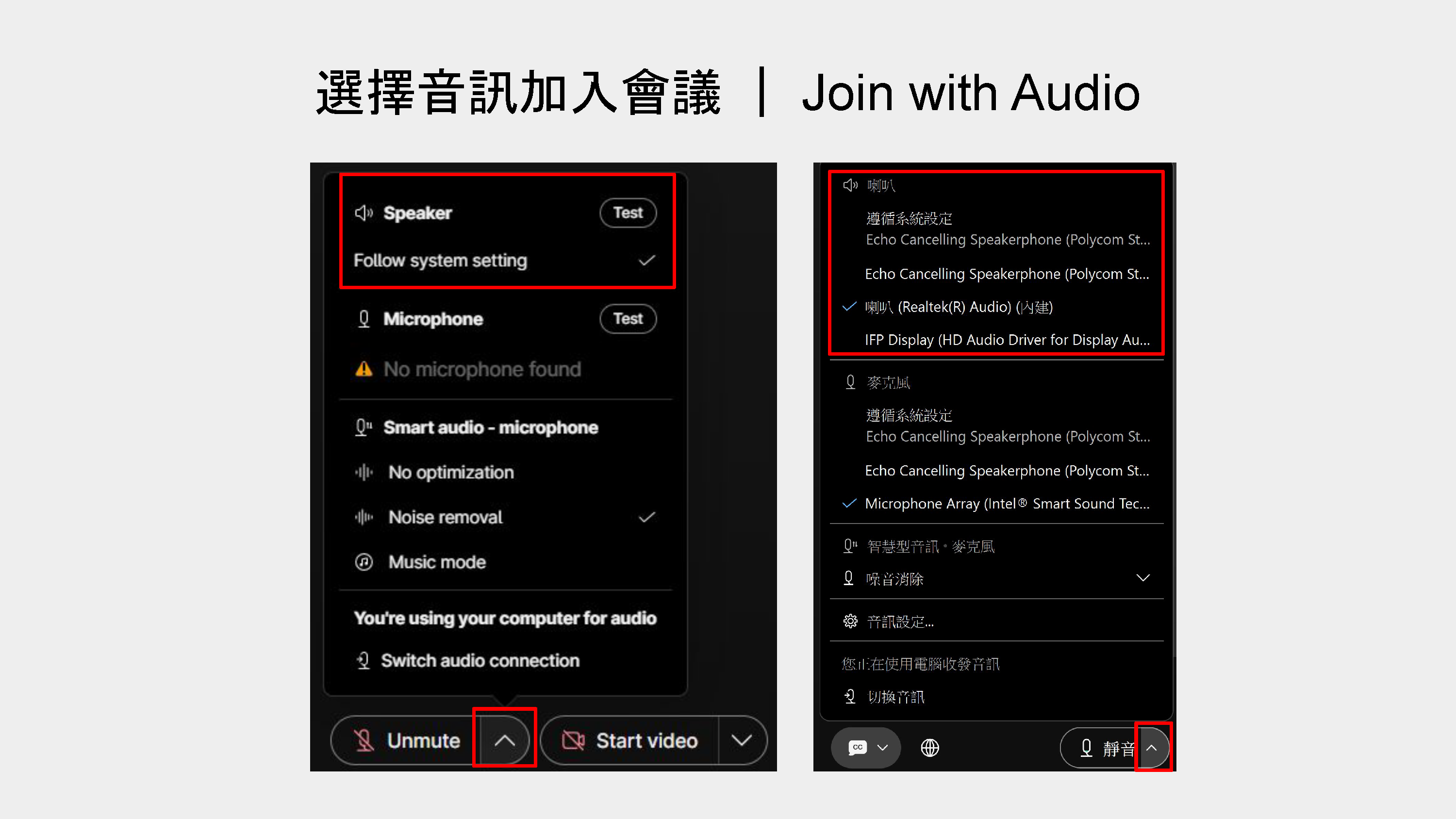Viewport: 1456px width, 819px height.
Task: Select Follow system setting speaker option
Action: 441,261
